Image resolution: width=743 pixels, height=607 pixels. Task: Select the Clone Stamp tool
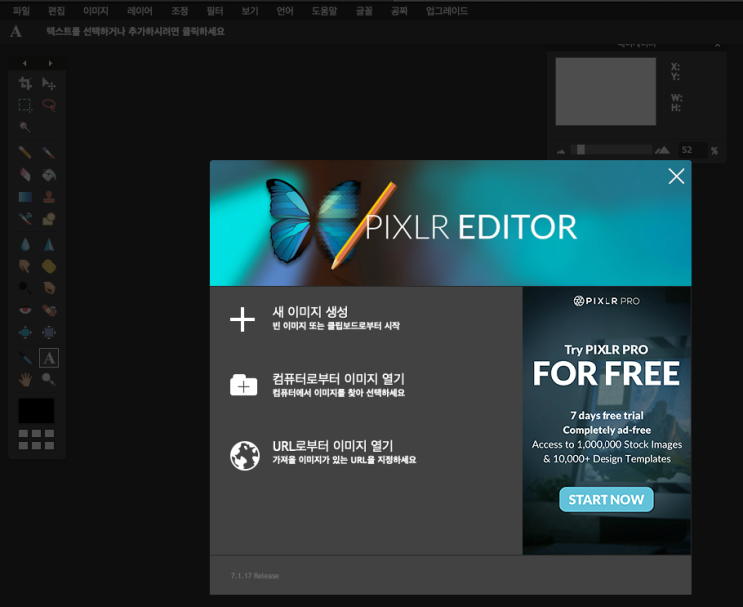49,197
